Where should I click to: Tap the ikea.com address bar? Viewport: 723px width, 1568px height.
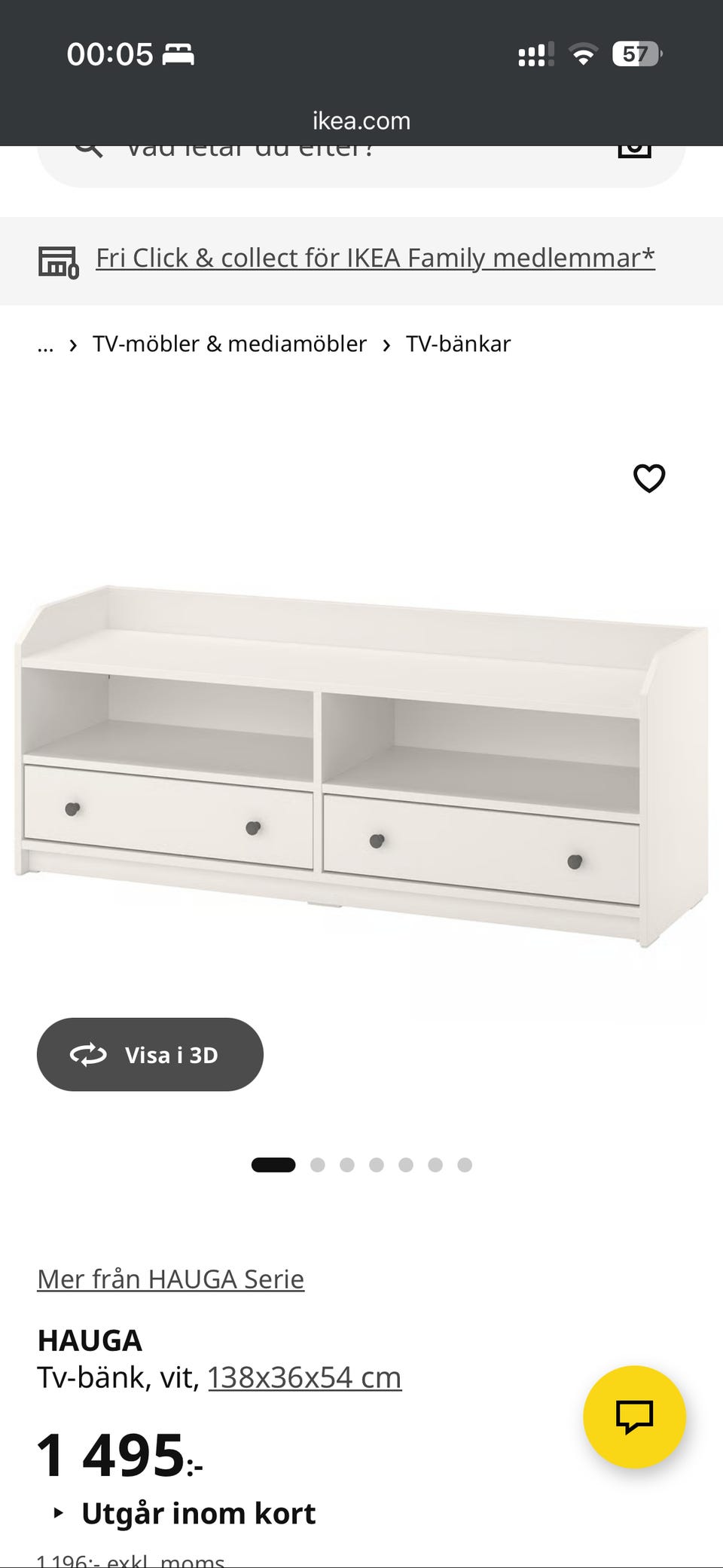coord(361,121)
